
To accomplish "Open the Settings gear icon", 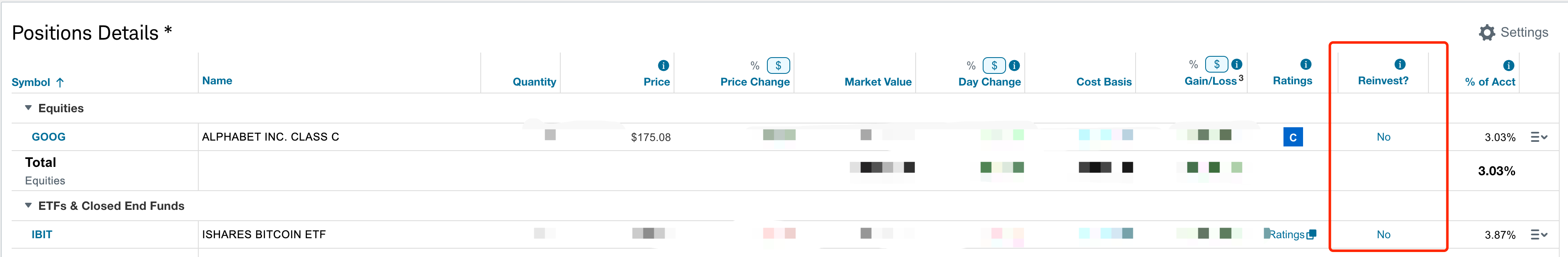I will (1486, 33).
